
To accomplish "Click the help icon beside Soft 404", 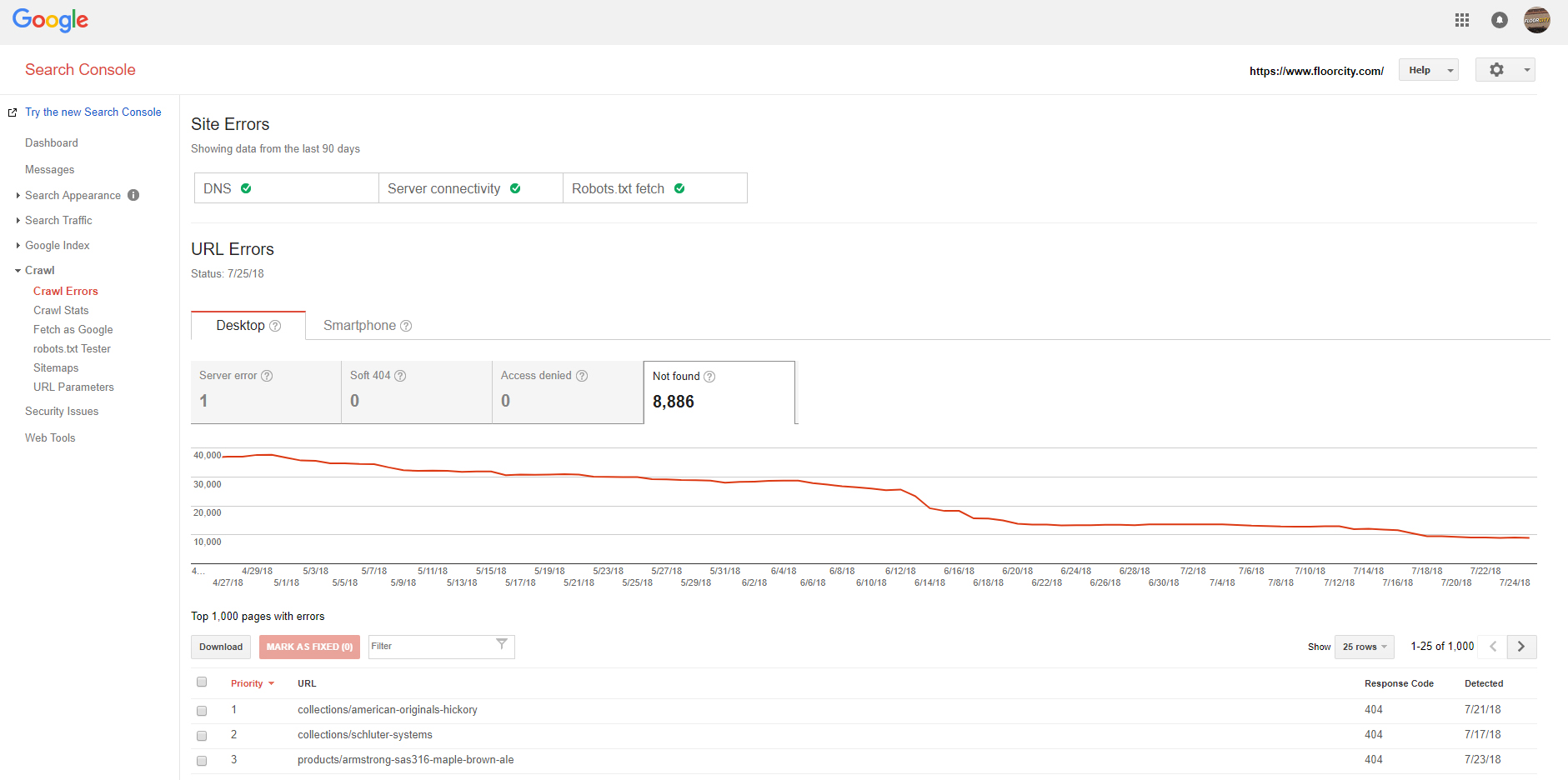I will tap(400, 376).
